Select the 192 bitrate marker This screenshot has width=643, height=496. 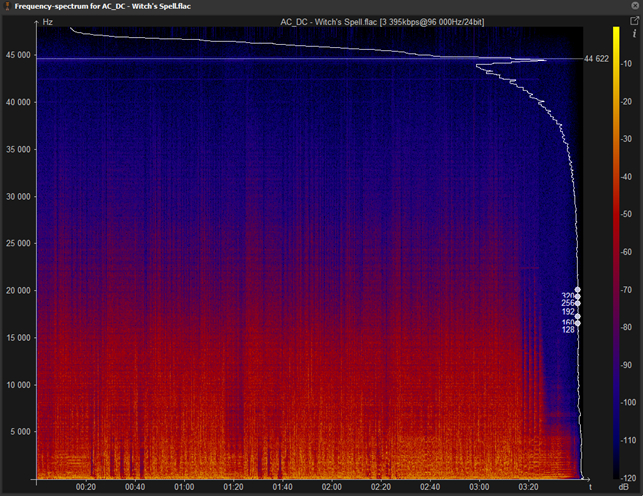pos(568,312)
